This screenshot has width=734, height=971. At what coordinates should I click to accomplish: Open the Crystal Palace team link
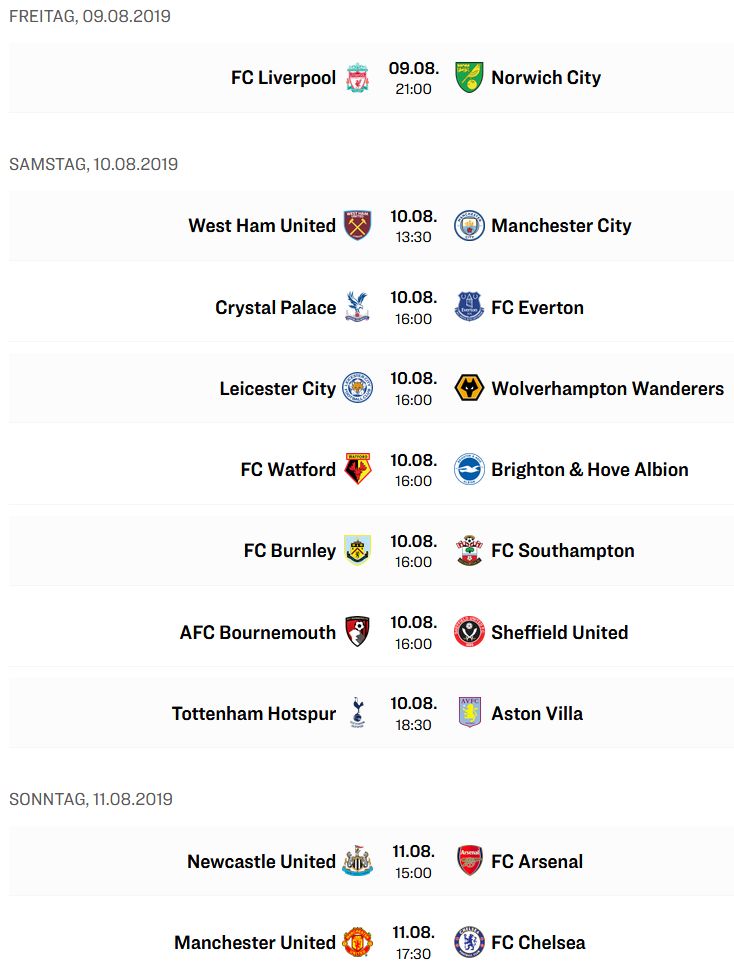point(276,308)
